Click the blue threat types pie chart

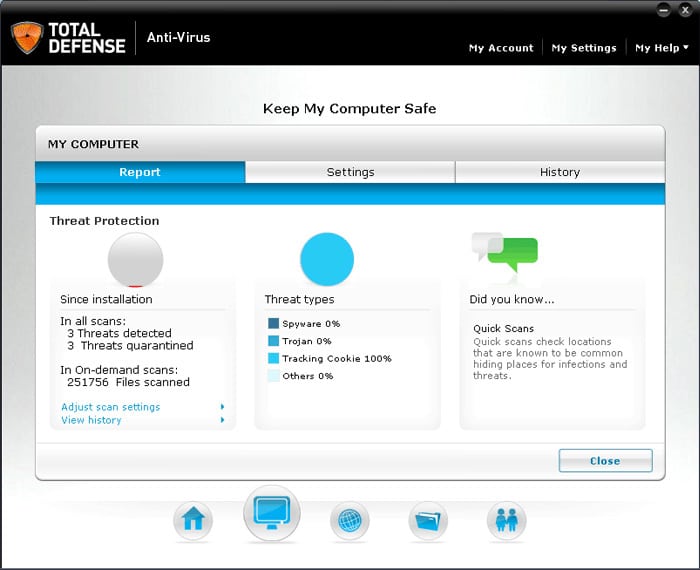327,259
